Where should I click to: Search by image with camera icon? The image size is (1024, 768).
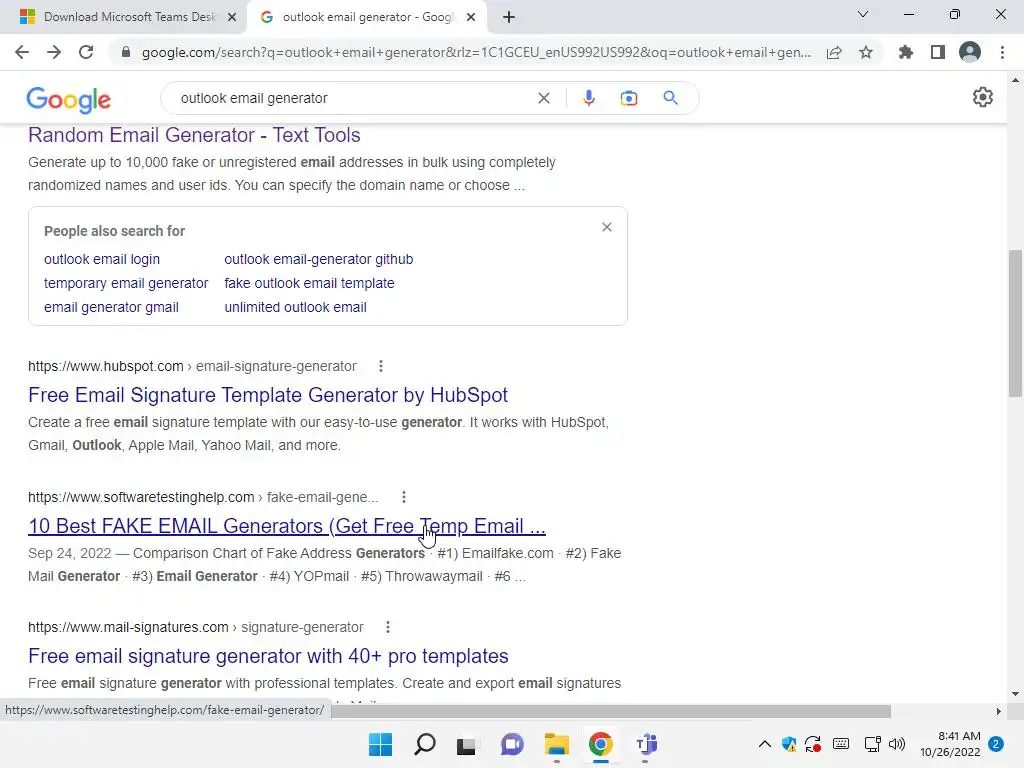(628, 98)
